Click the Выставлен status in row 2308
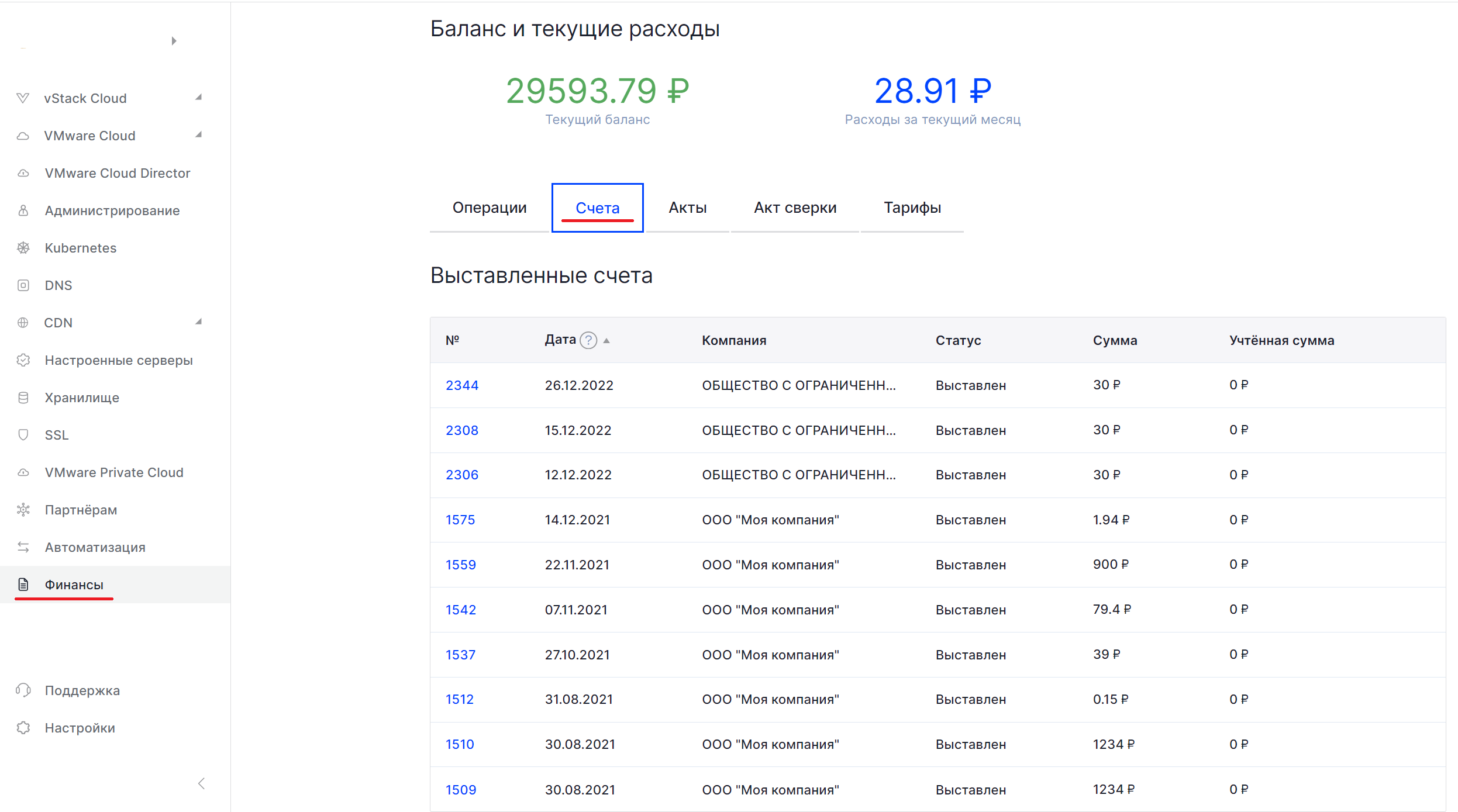The height and width of the screenshot is (812, 1458). tap(971, 430)
